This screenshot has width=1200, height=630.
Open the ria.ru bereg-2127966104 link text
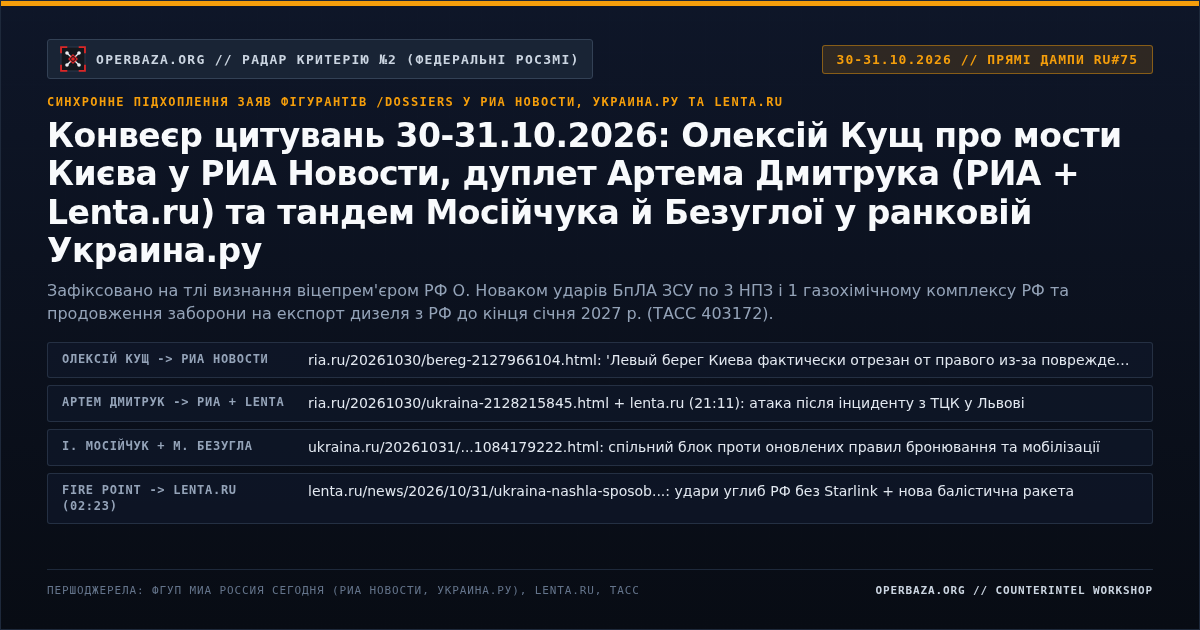tap(718, 360)
